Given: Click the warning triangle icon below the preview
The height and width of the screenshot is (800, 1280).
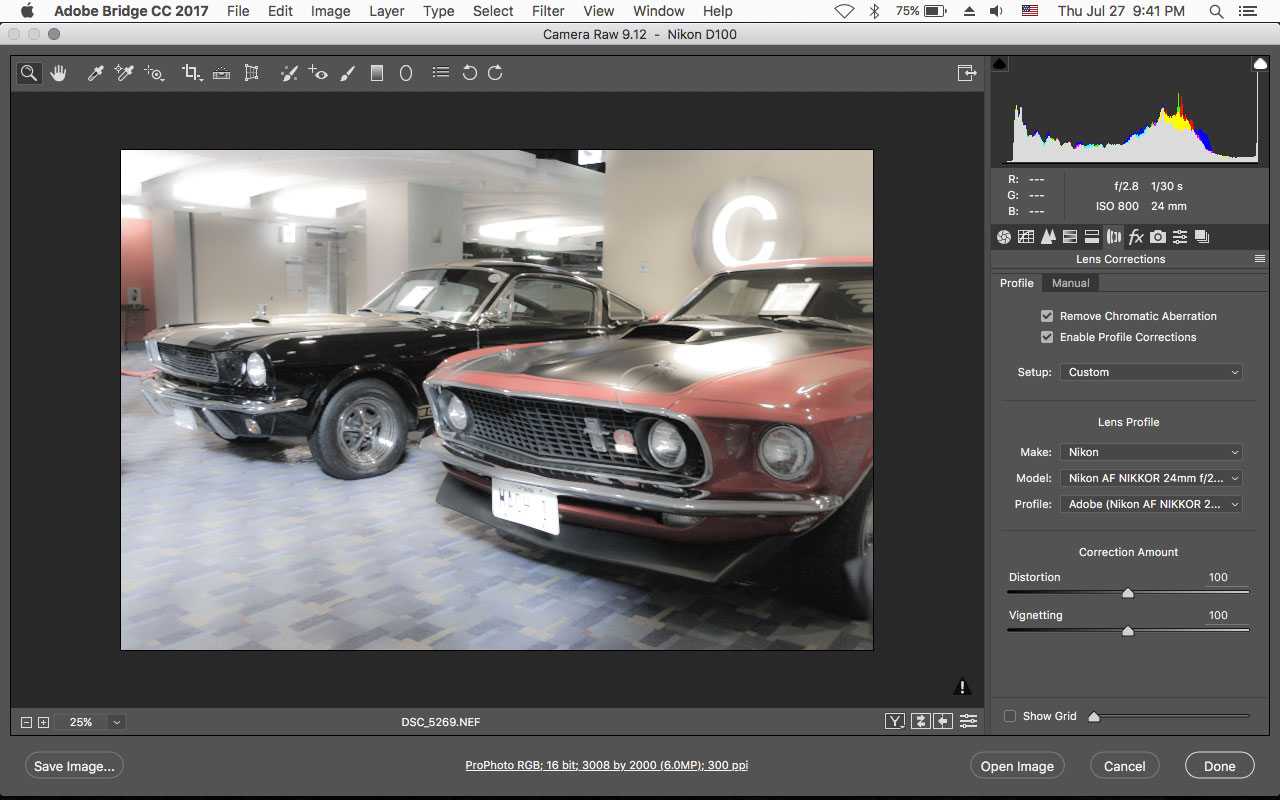Looking at the screenshot, I should point(962,687).
